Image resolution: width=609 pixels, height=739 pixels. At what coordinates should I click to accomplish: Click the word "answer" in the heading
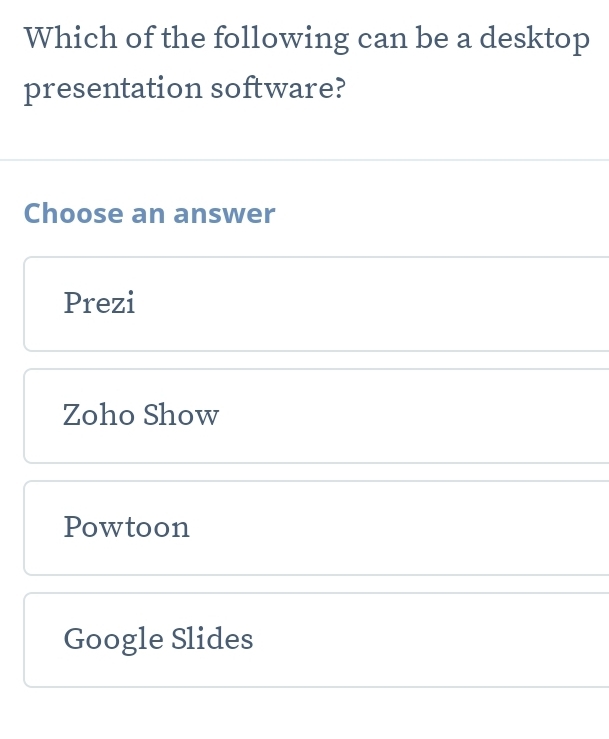point(225,214)
